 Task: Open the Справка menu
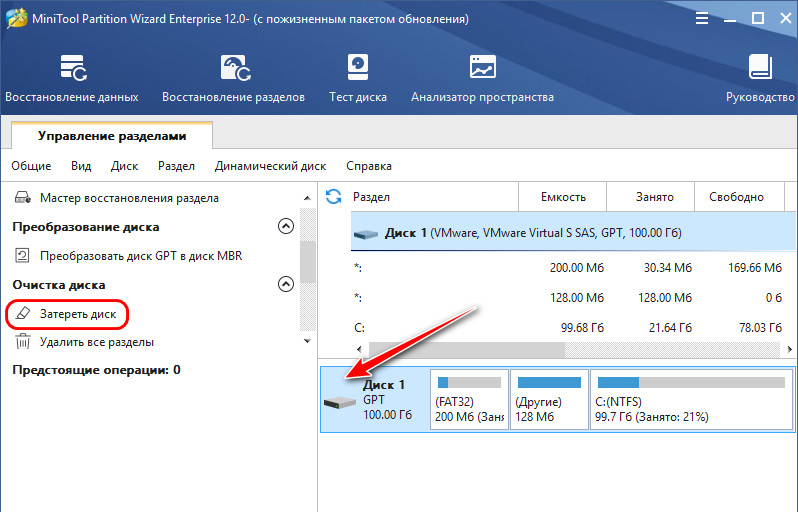point(369,166)
